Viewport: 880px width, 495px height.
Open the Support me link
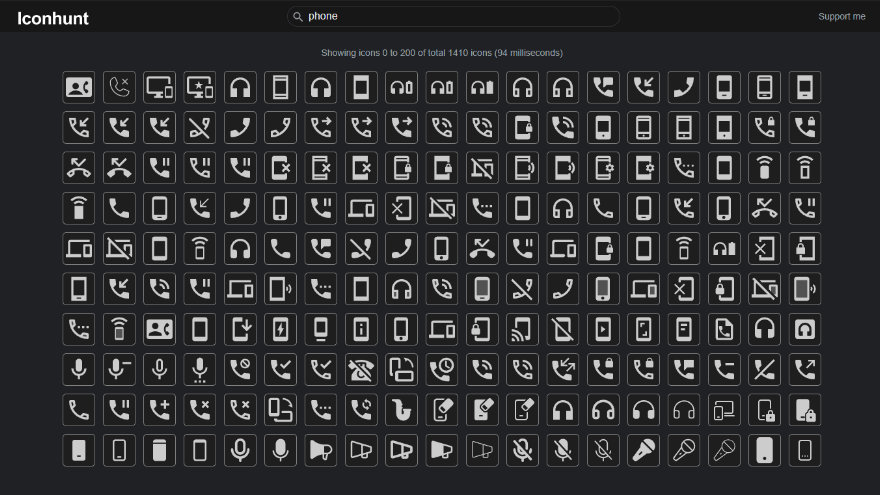[841, 17]
